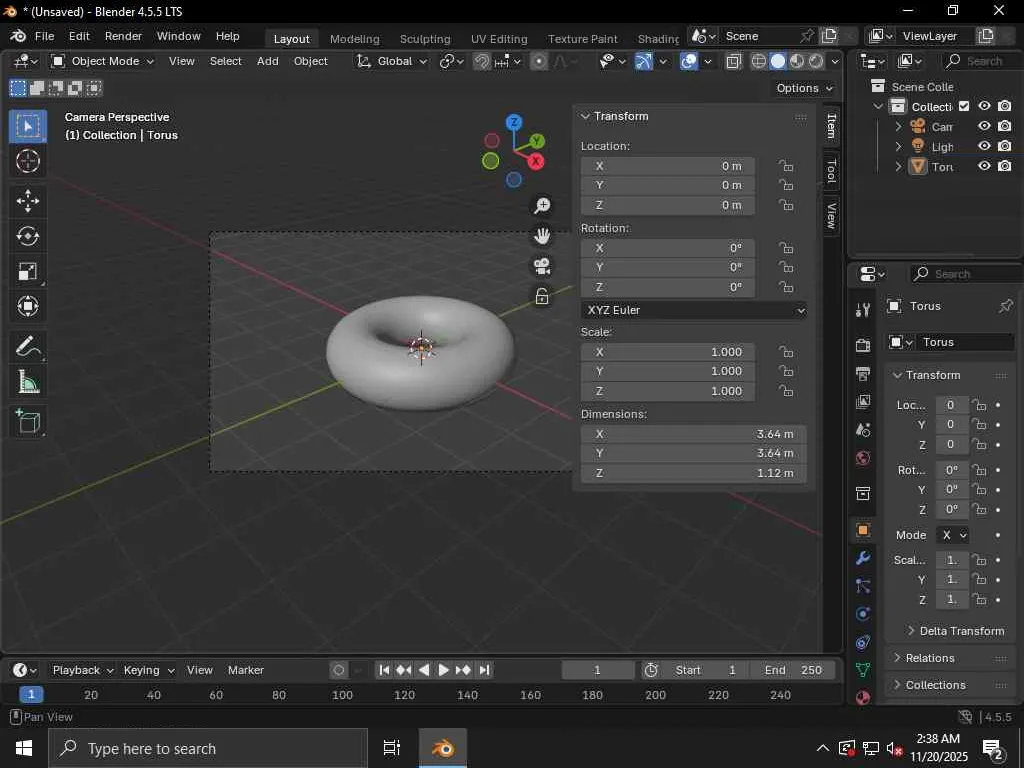Open the File menu

44,36
